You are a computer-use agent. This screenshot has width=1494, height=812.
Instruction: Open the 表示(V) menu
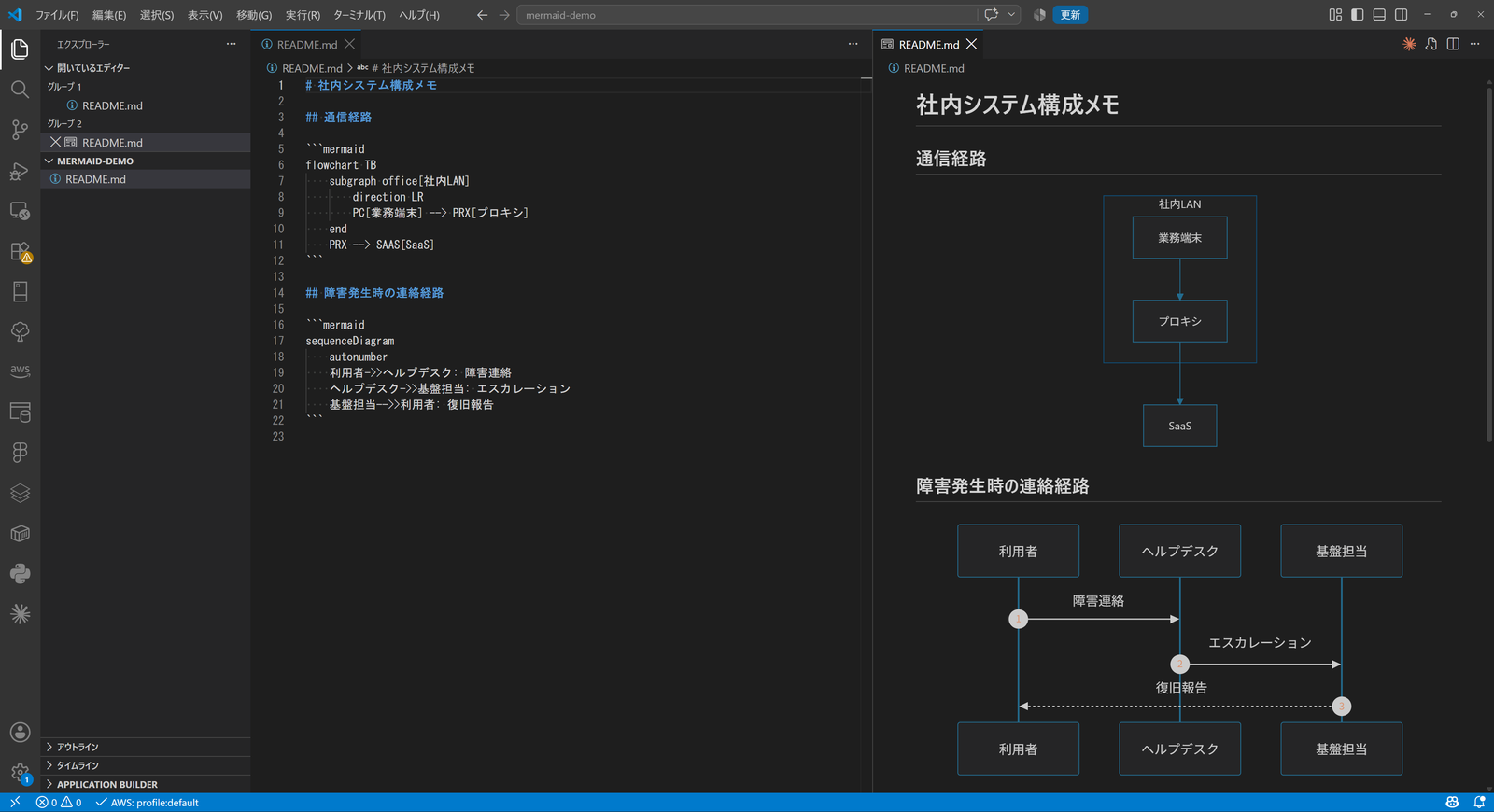tap(204, 15)
